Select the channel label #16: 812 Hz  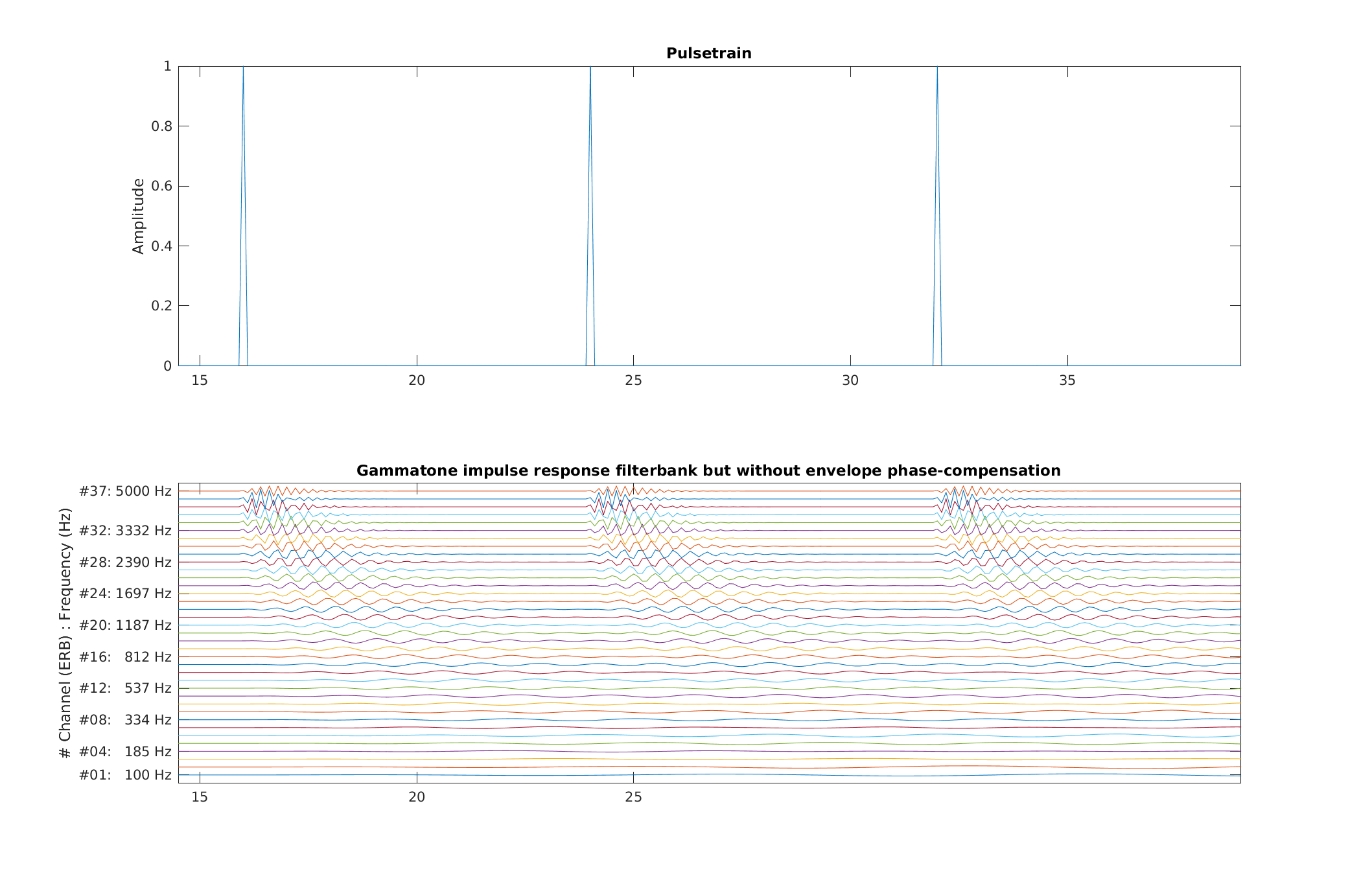[x=126, y=656]
